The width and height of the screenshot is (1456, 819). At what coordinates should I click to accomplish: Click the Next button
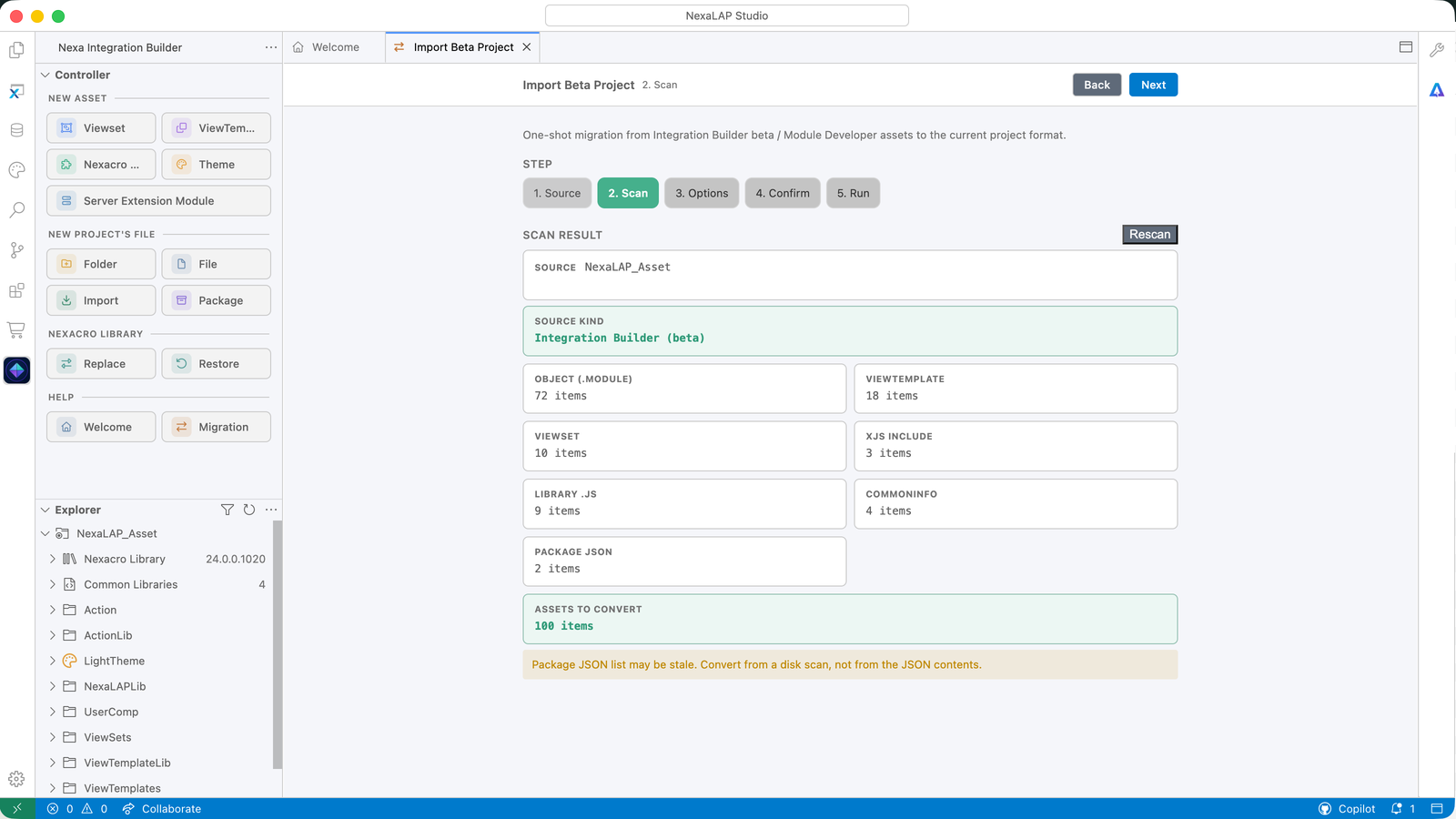1153,85
